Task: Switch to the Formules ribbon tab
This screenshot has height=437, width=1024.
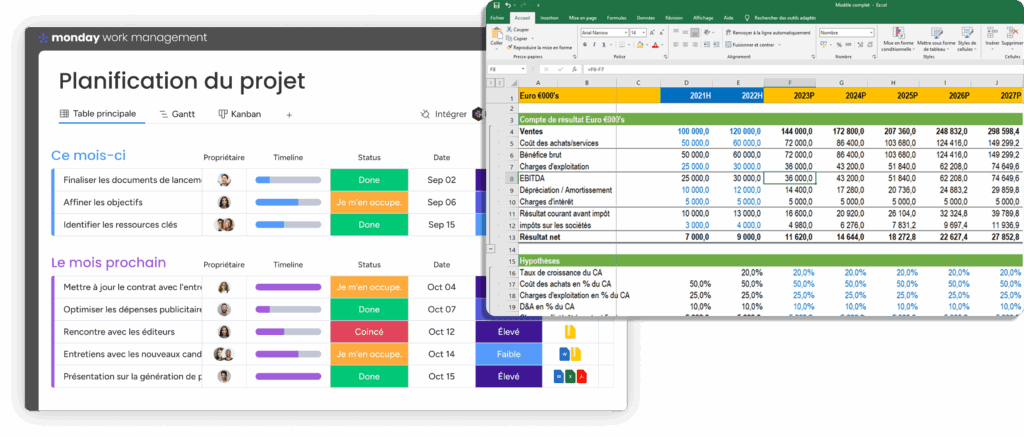Action: [616, 18]
